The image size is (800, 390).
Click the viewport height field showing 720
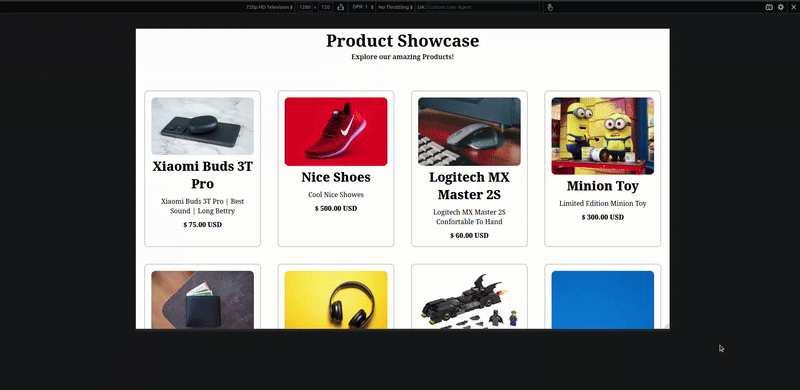click(x=326, y=7)
